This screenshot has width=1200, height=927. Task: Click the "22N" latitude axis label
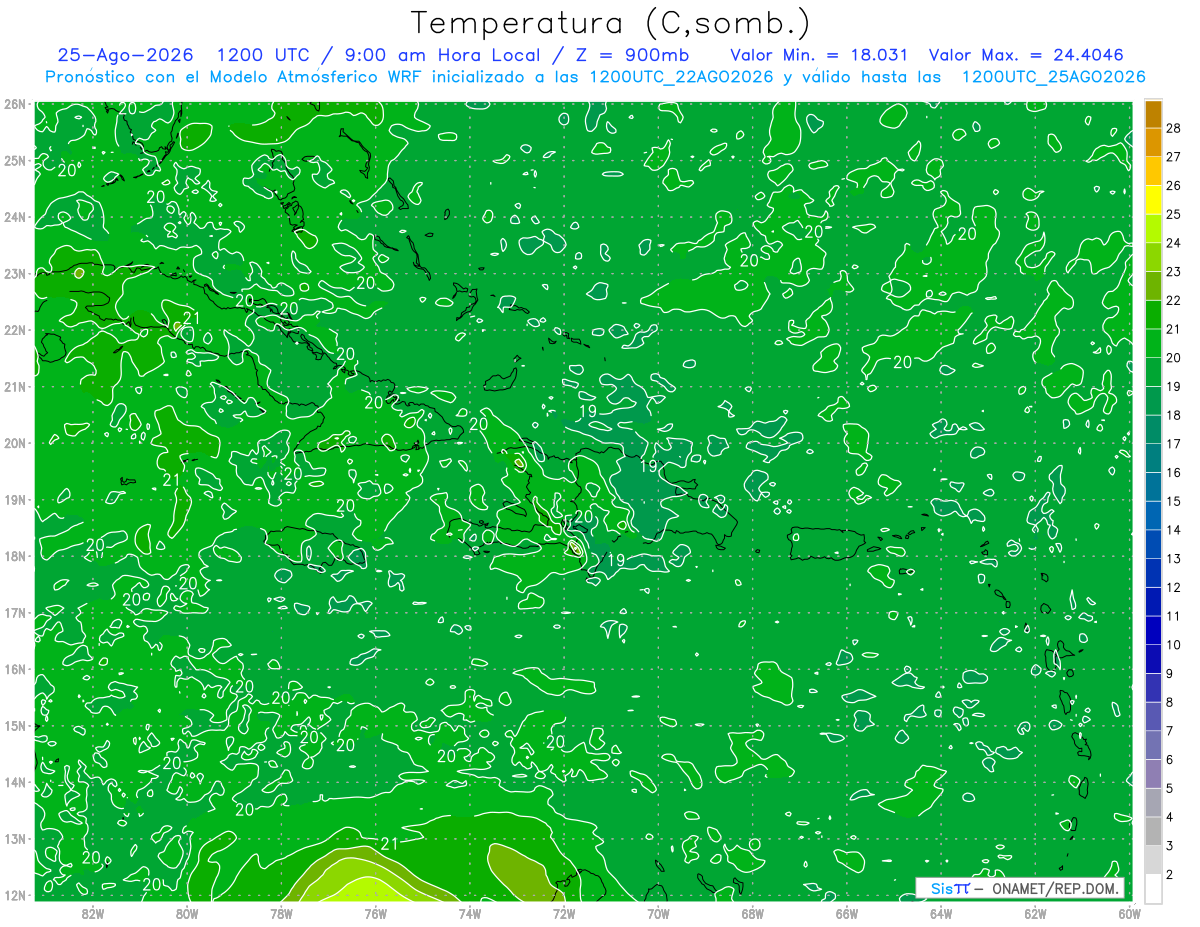(x=14, y=330)
